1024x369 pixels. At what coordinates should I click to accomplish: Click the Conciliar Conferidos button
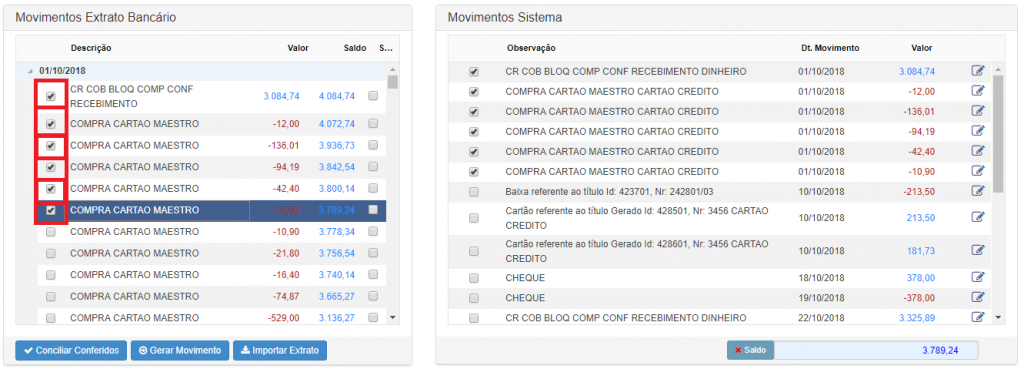71,351
